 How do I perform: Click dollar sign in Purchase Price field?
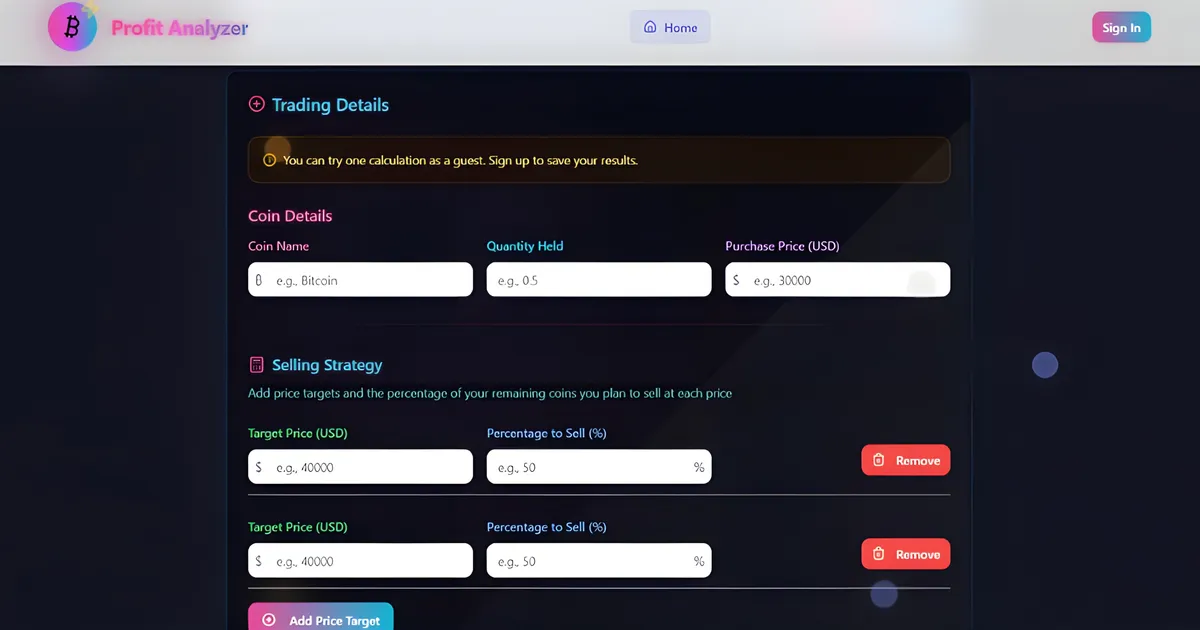(736, 281)
